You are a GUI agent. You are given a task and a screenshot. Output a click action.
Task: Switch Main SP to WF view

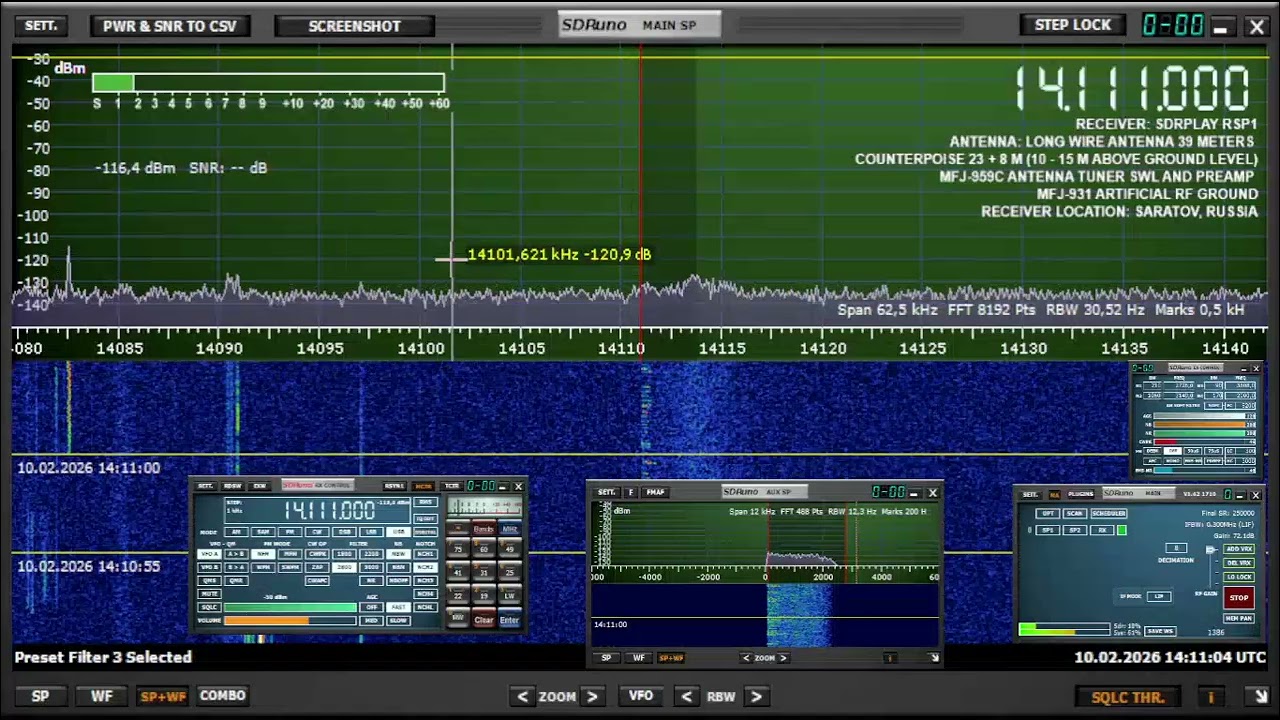(x=102, y=696)
